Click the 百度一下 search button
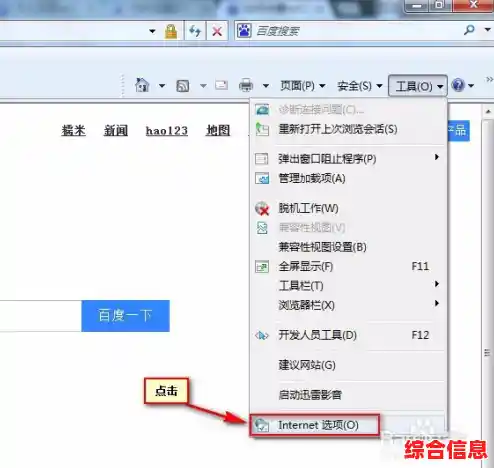 pos(125,316)
